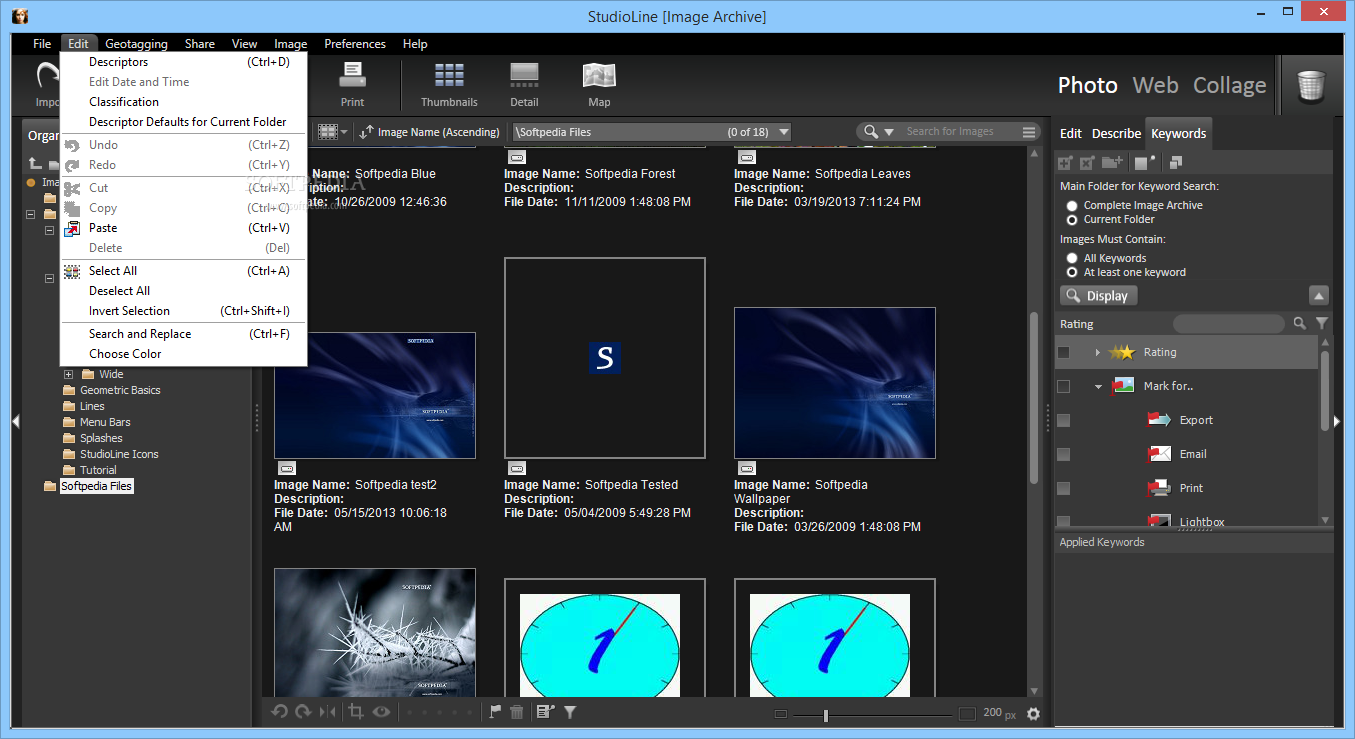The image size is (1355, 739).
Task: Choose Search and Replace entry
Action: (183, 334)
